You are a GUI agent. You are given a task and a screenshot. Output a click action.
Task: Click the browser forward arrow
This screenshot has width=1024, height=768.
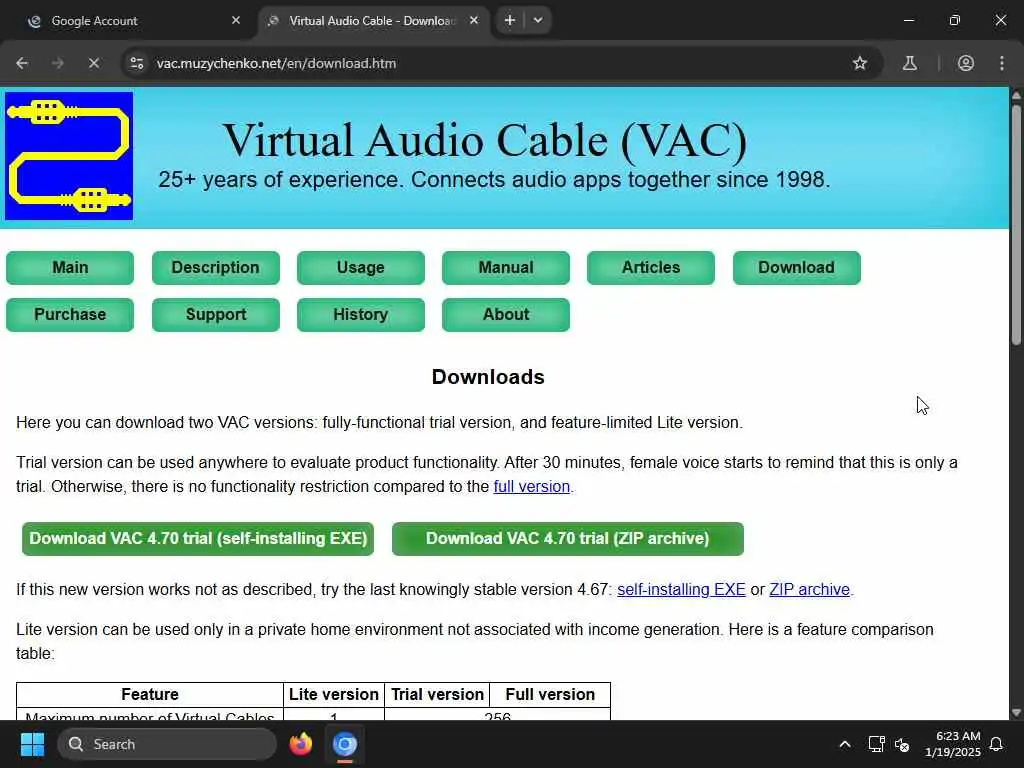[58, 63]
